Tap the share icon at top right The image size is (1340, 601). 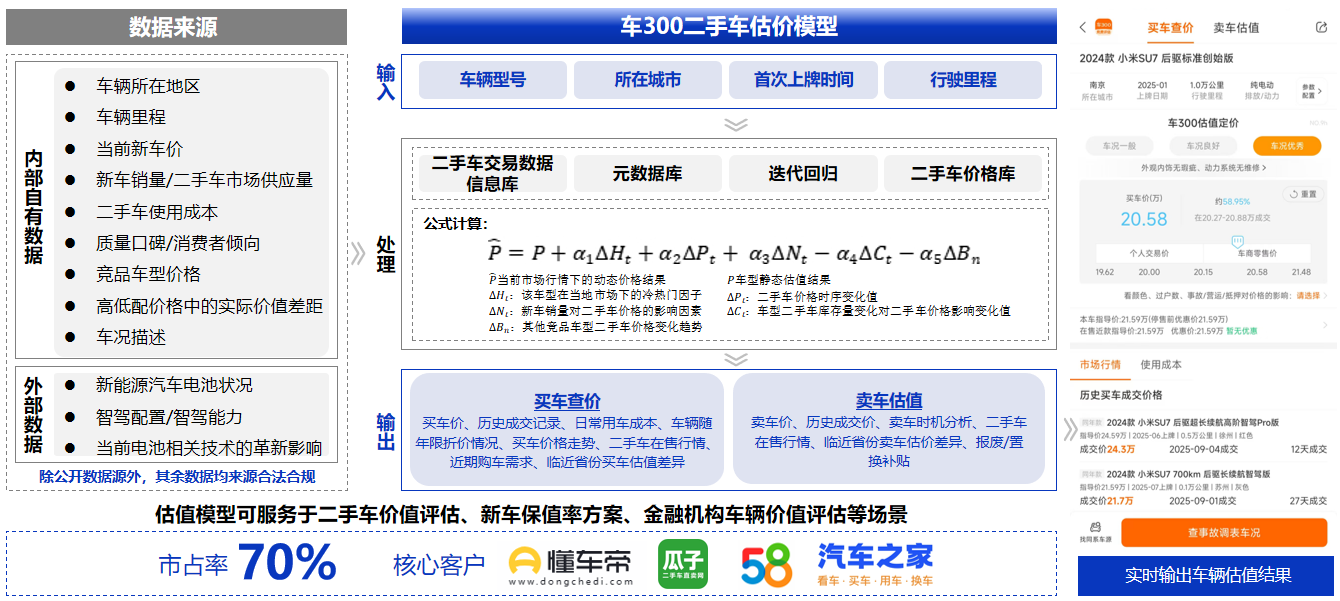pos(1321,28)
